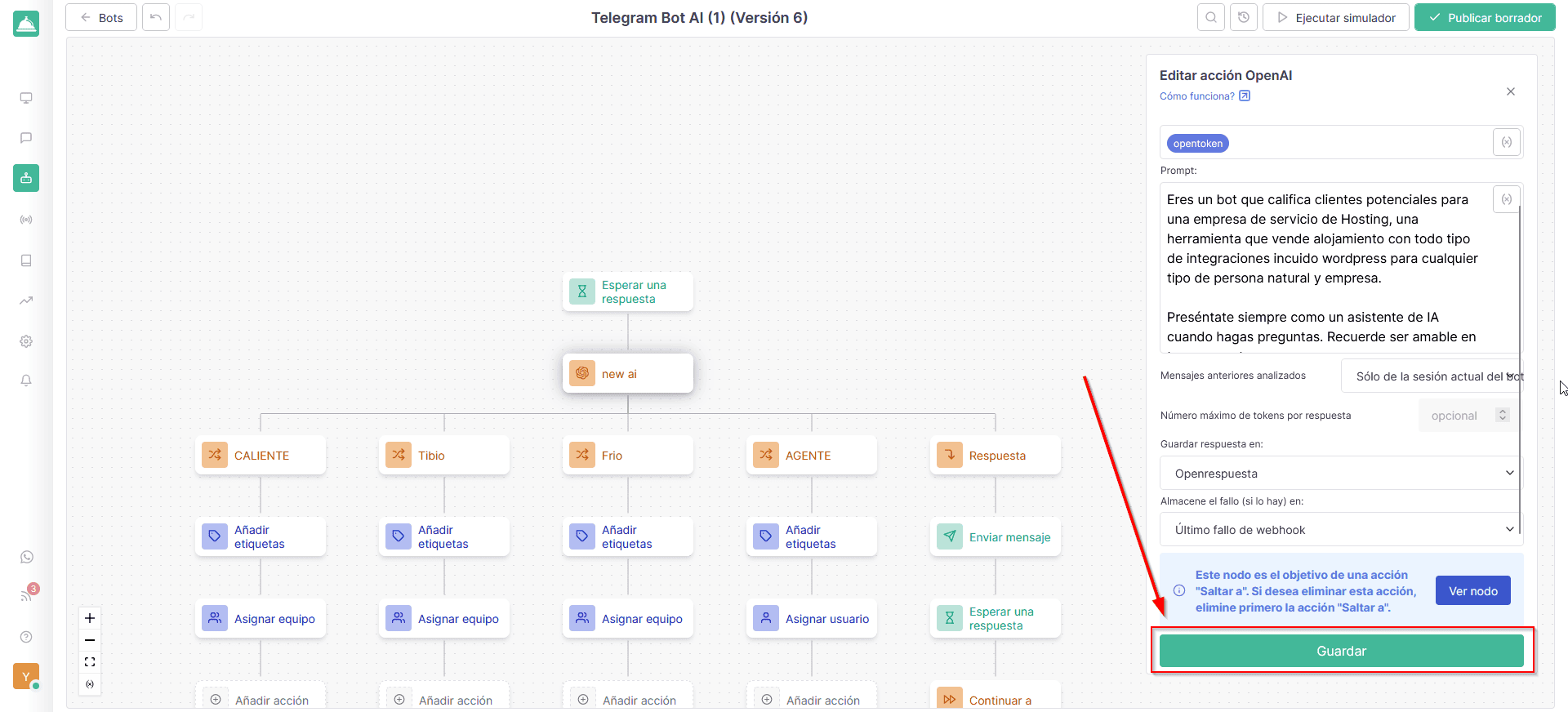The image size is (1568, 712).
Task: Zoom out with the minus button
Action: coord(90,640)
